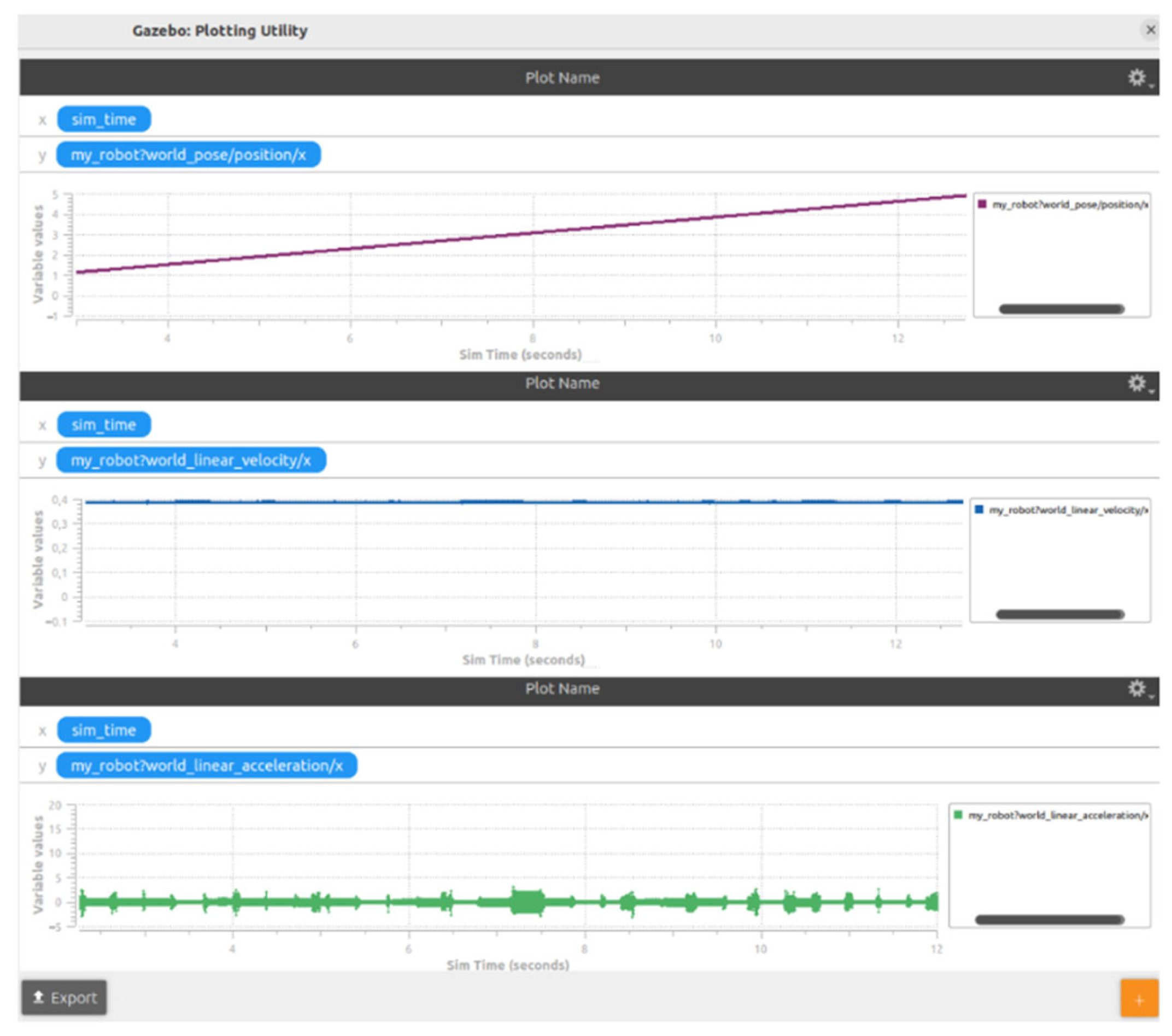
Task: Select my_robot?world_pose/position/x variable pill
Action: 188,155
